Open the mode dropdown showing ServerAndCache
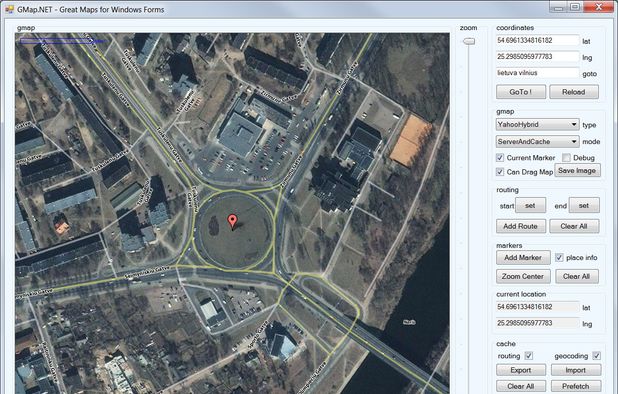Image resolution: width=618 pixels, height=394 pixels. pyautogui.click(x=538, y=141)
